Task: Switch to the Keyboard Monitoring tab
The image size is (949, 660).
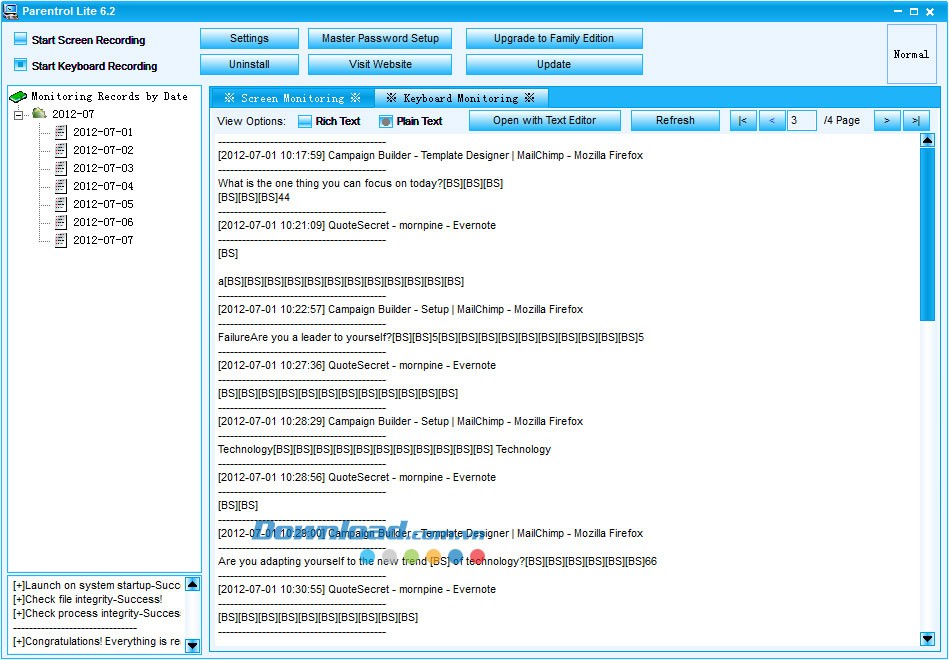Action: pos(460,98)
